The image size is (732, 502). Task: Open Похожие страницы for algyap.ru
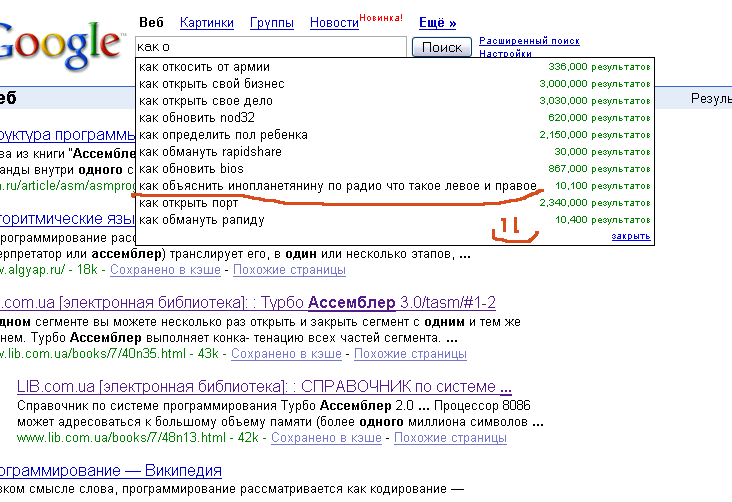coord(289,270)
